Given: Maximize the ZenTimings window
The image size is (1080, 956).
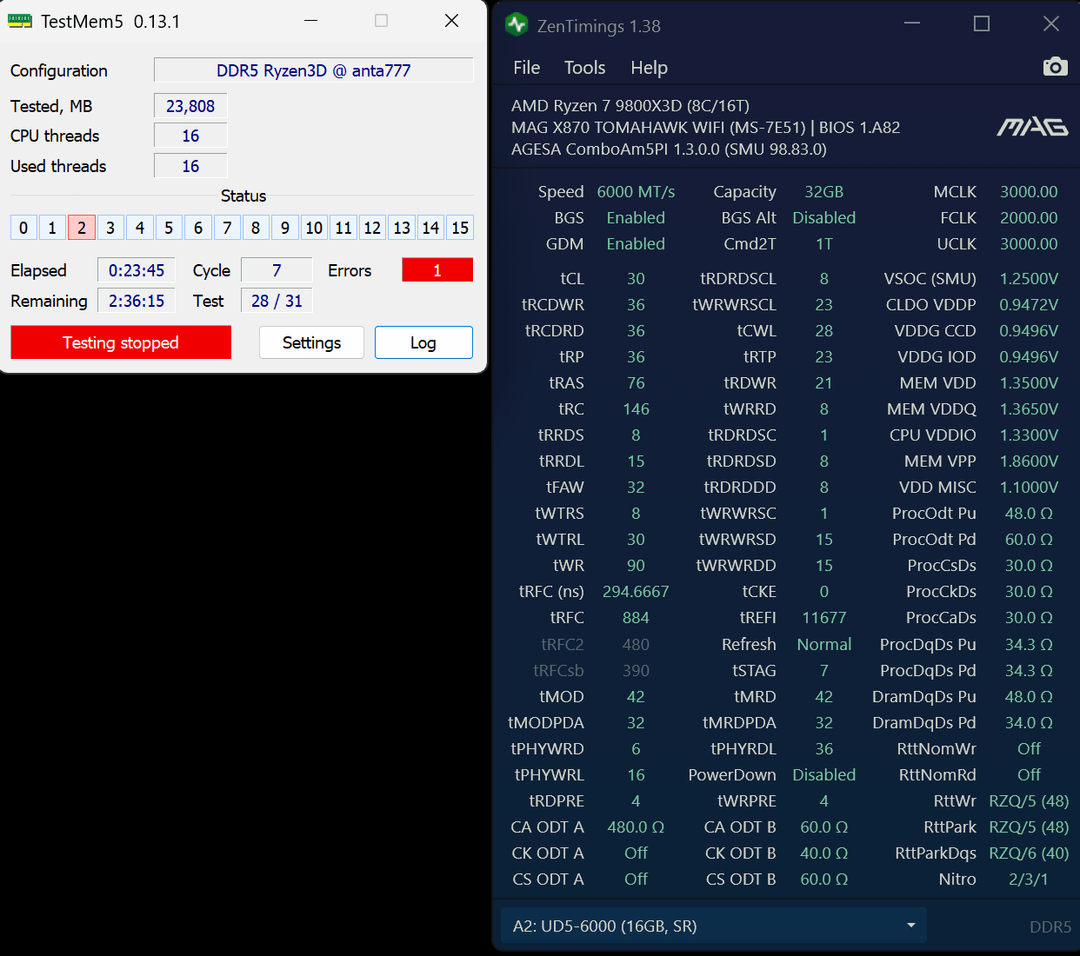Looking at the screenshot, I should pyautogui.click(x=981, y=24).
